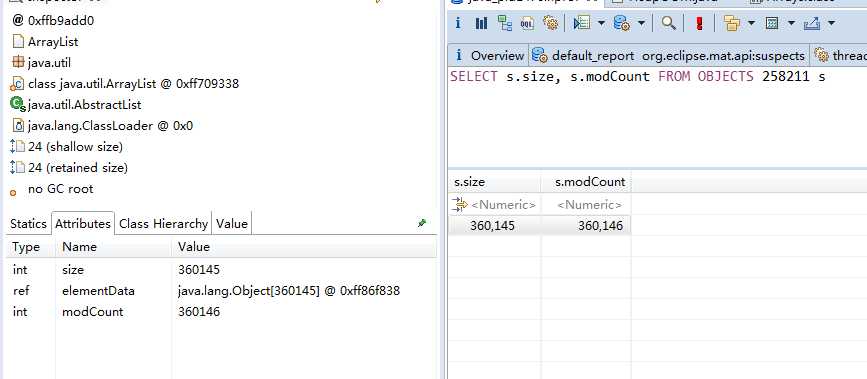
Task: Click the retained size icon
Action: coord(18,167)
